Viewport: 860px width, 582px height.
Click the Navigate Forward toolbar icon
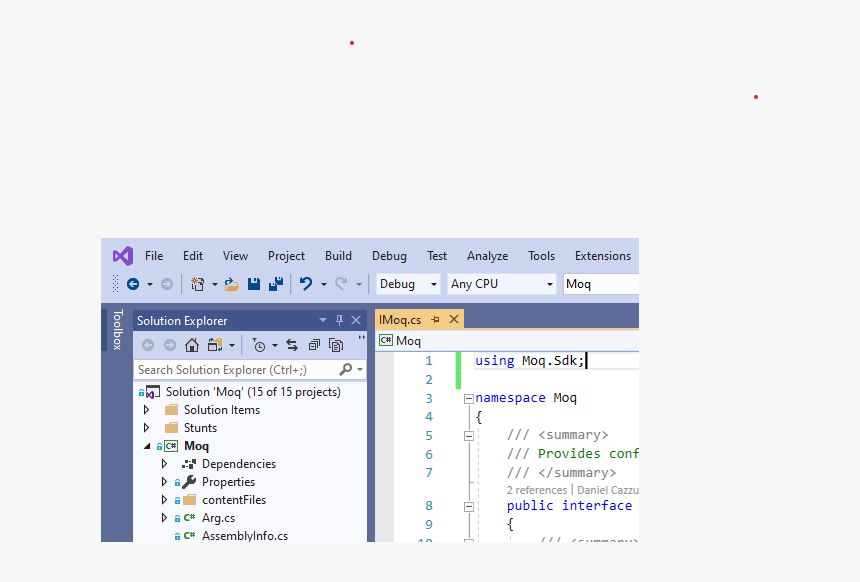[x=167, y=284]
